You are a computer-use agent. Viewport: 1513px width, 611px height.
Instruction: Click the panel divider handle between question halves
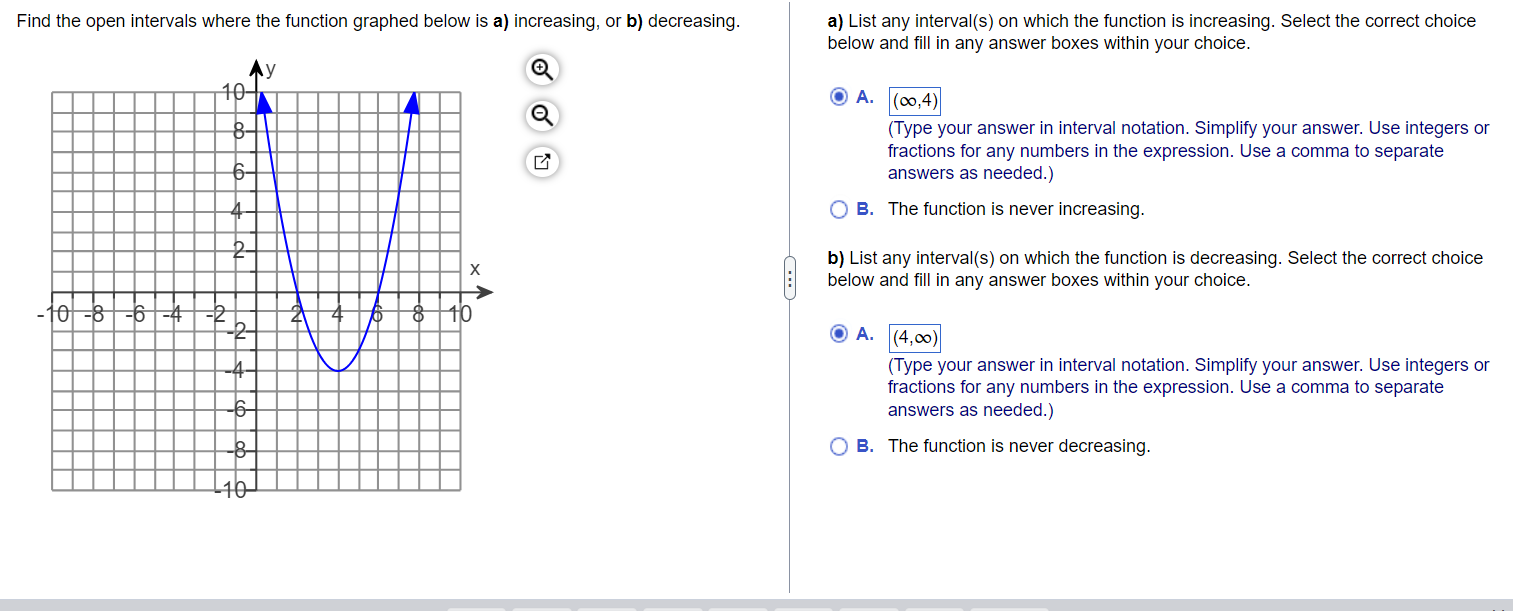[789, 277]
